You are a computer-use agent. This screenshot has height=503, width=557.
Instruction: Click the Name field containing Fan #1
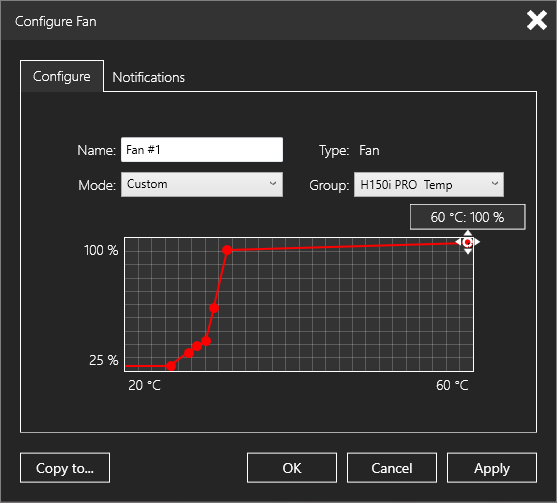pos(202,150)
